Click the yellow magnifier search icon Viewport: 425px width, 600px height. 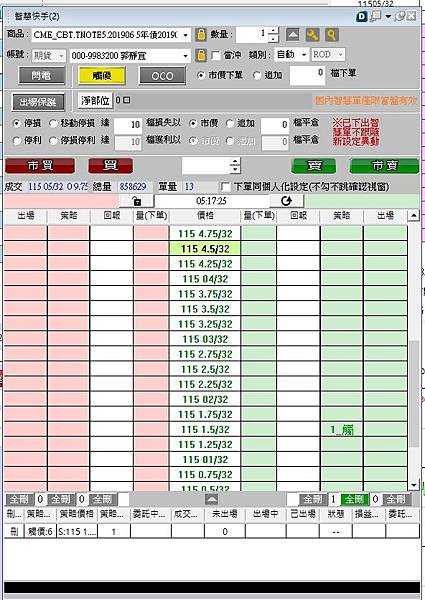point(332,35)
